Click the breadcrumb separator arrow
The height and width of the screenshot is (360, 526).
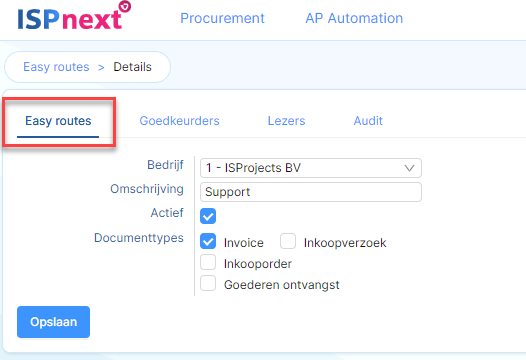(x=101, y=67)
